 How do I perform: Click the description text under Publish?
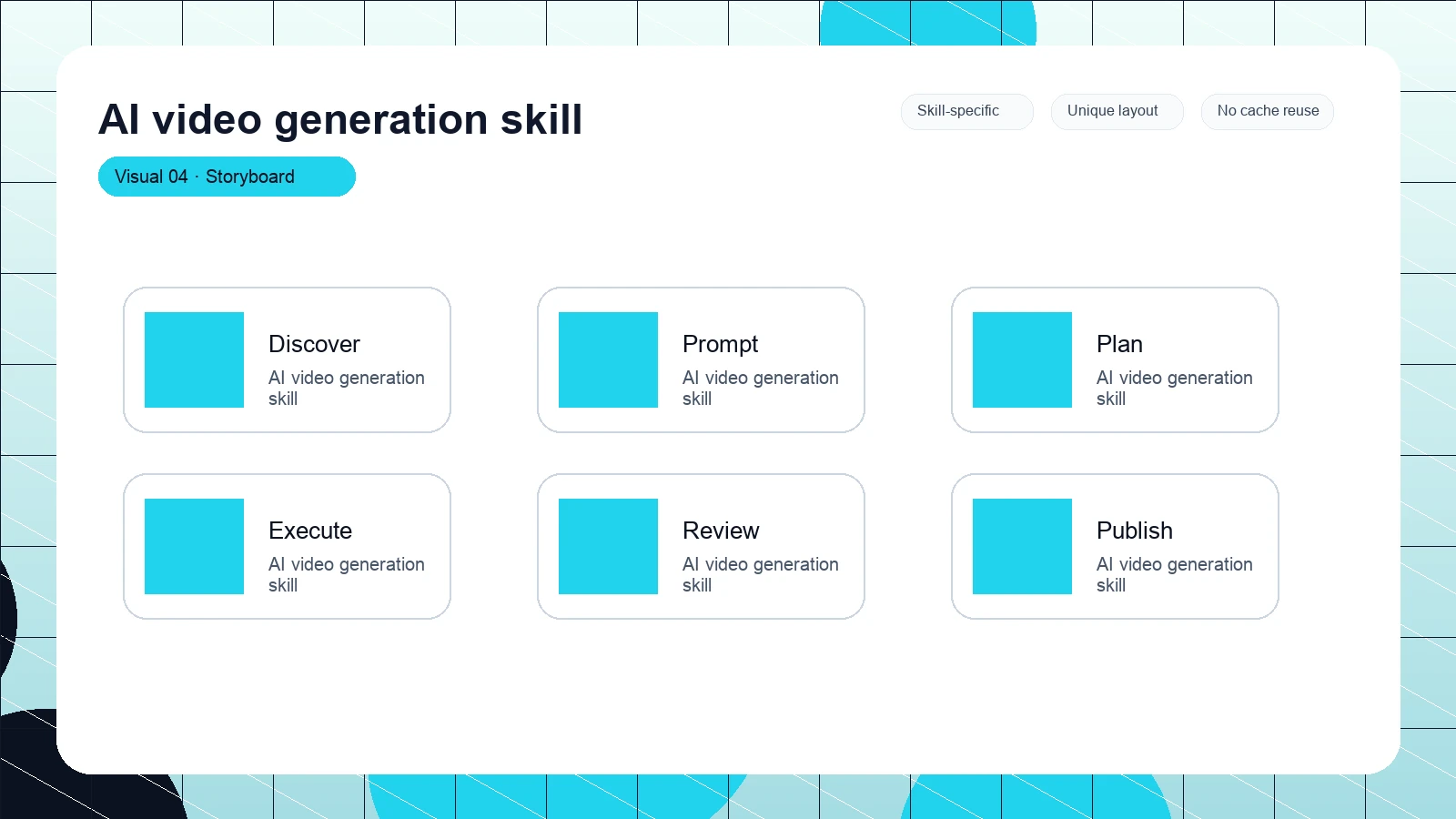pos(1175,574)
